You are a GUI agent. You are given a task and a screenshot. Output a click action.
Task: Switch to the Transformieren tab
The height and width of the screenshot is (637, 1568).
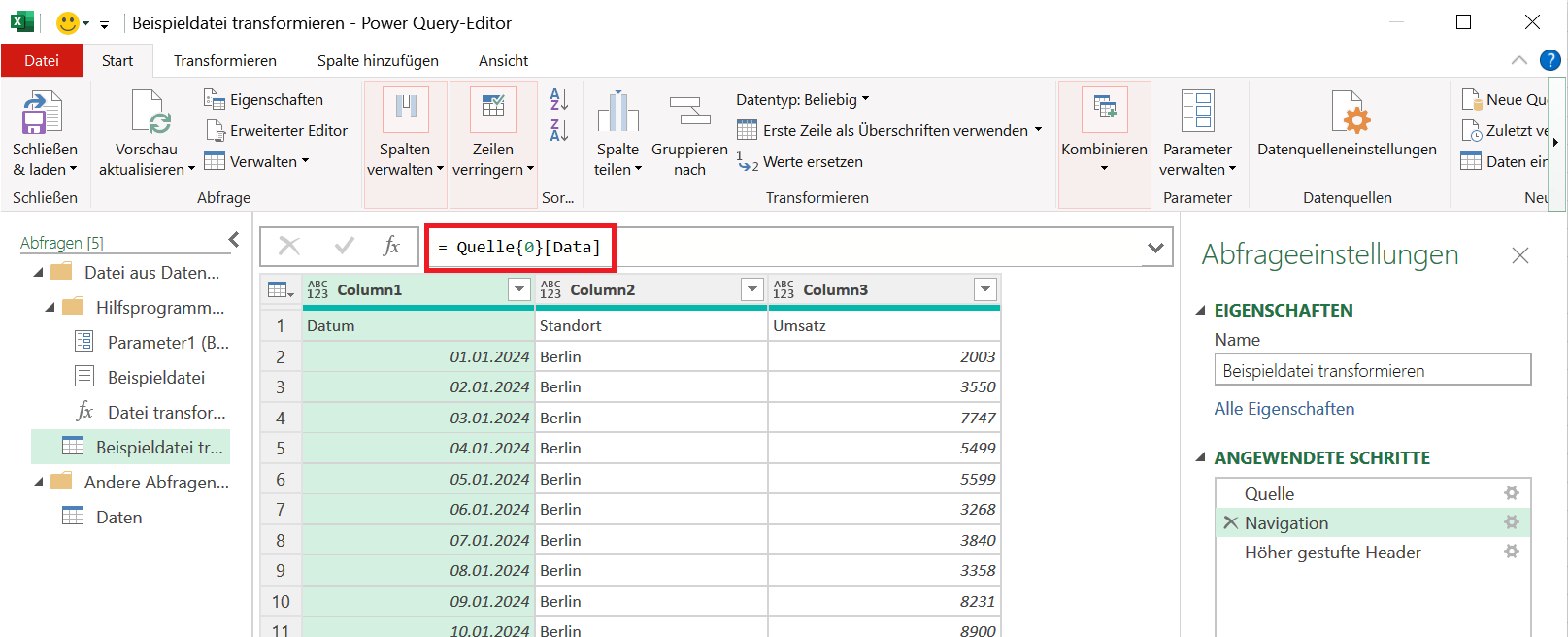coord(225,60)
